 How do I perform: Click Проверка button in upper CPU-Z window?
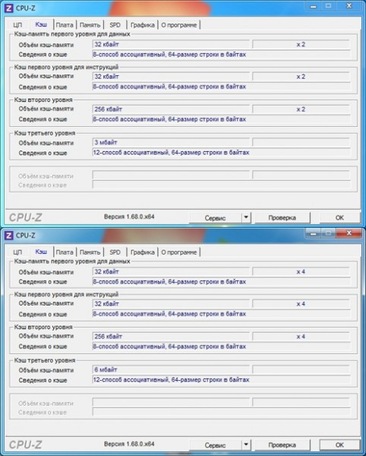pos(282,218)
